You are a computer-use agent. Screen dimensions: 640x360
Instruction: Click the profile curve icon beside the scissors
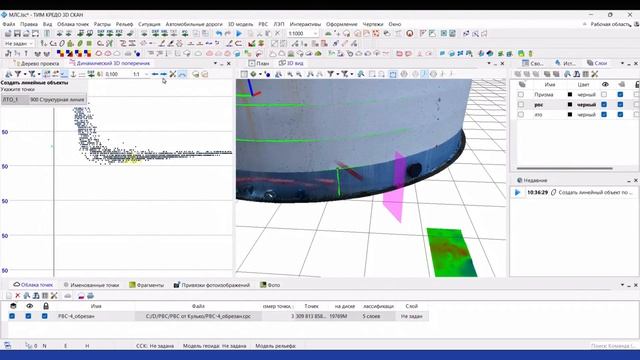pos(182,74)
